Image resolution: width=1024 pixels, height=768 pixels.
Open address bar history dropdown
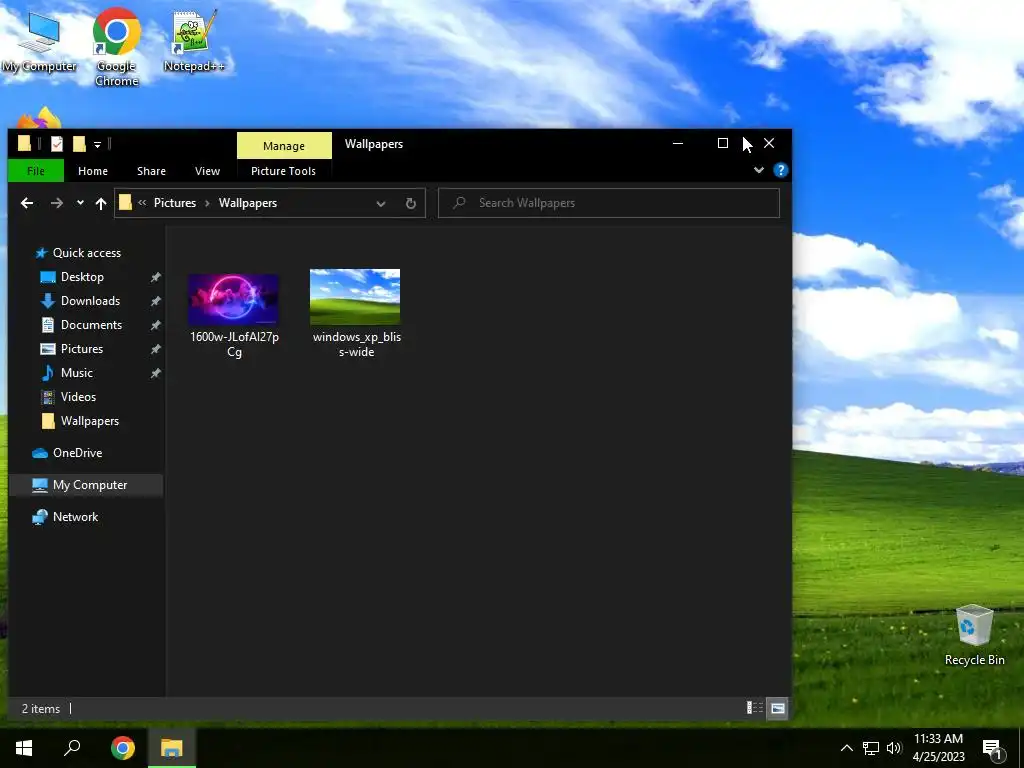point(381,204)
